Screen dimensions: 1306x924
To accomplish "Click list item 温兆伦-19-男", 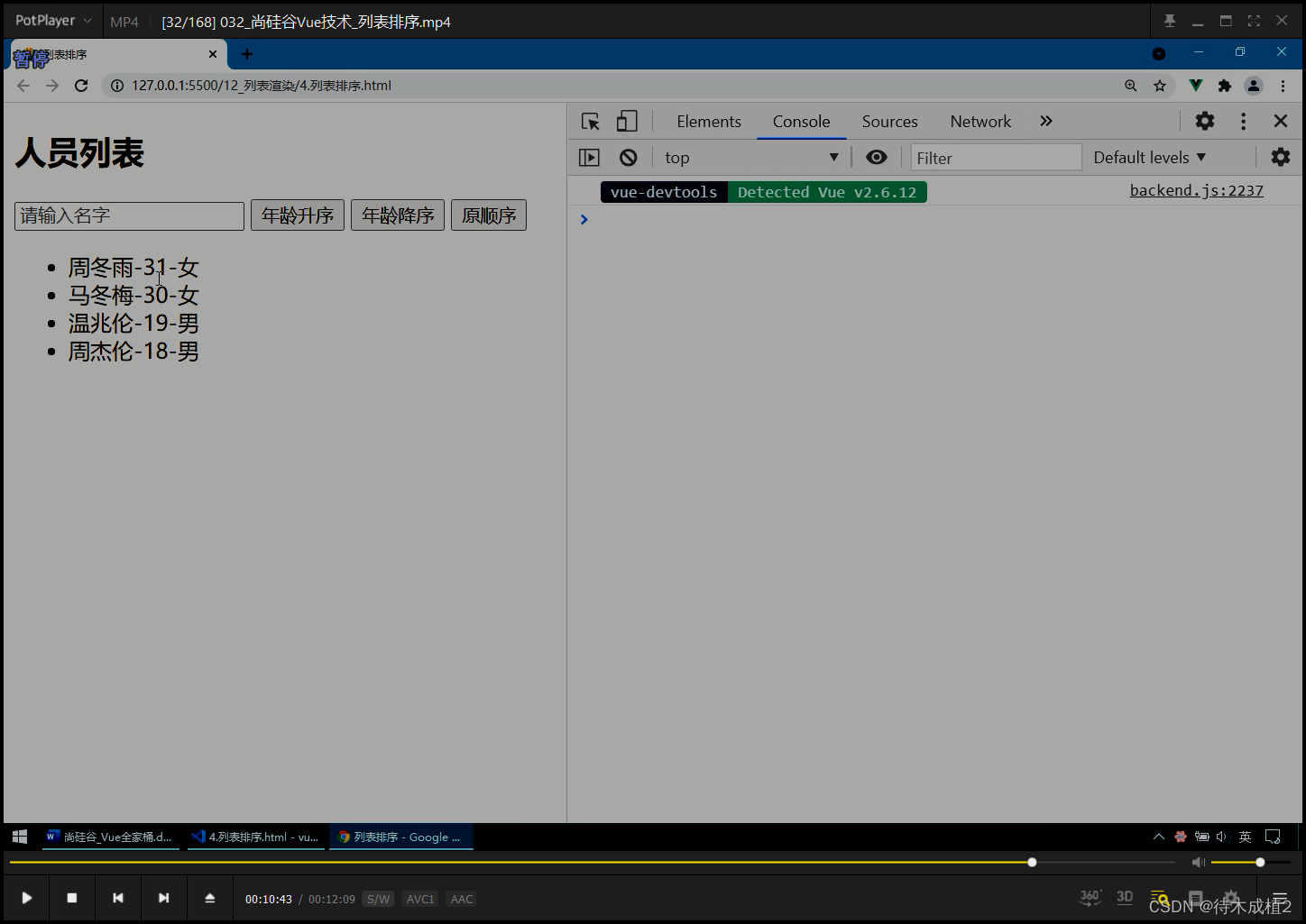I will 133,324.
